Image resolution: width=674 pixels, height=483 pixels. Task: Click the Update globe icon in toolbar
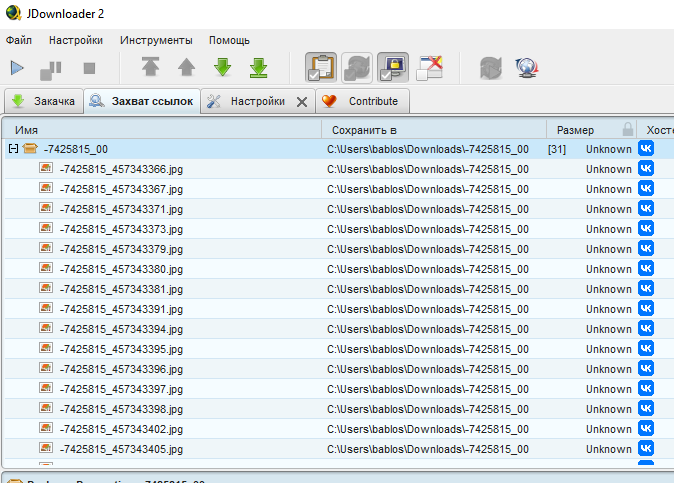527,68
